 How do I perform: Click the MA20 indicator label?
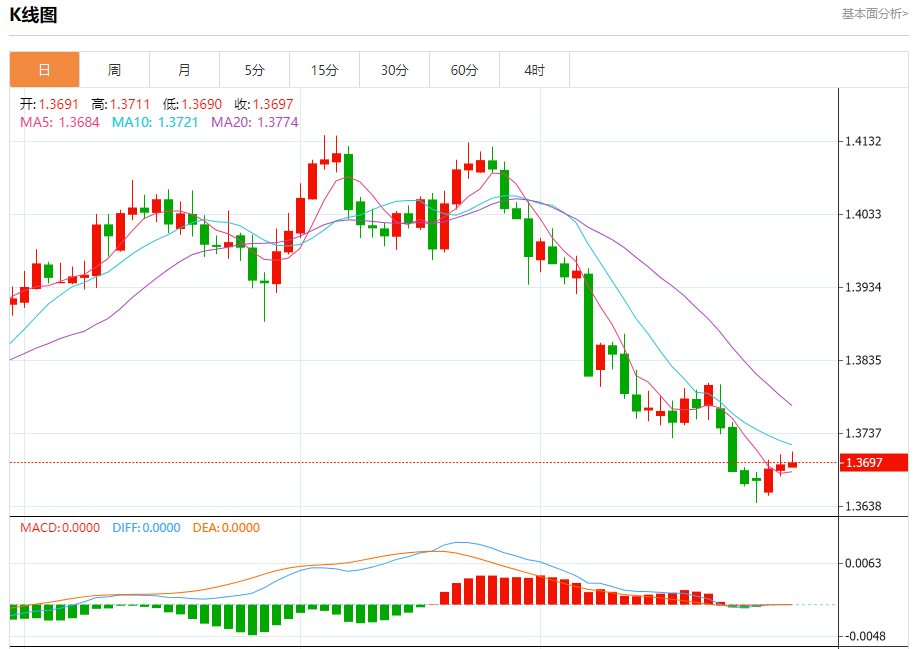[x=254, y=122]
